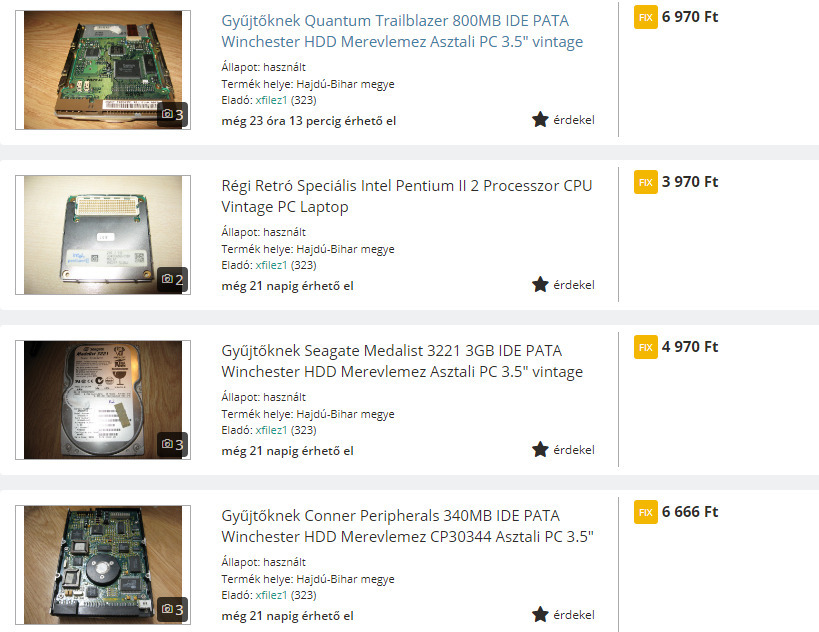Click FIX badge beside 6 666 Ft price

646,512
